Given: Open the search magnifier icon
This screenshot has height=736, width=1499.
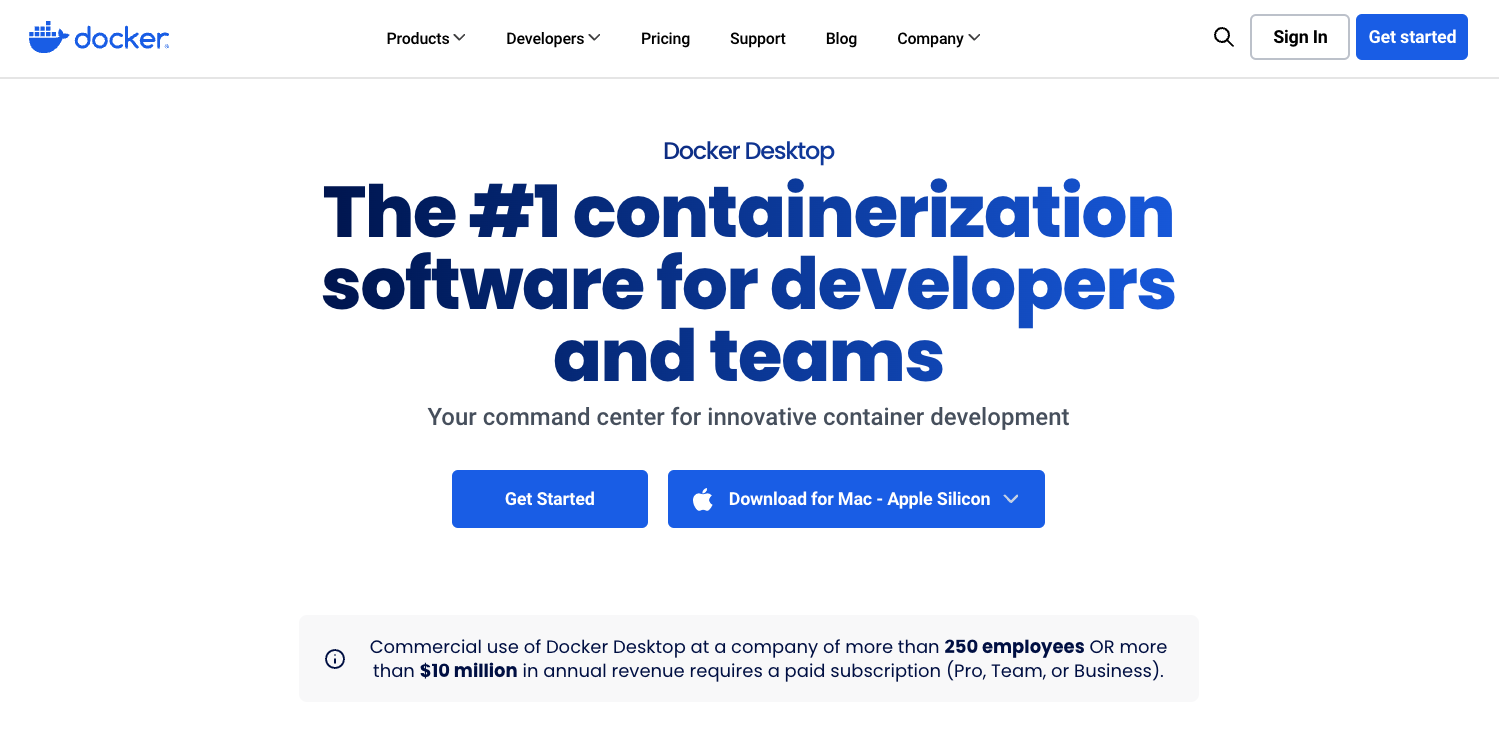Looking at the screenshot, I should [x=1223, y=37].
